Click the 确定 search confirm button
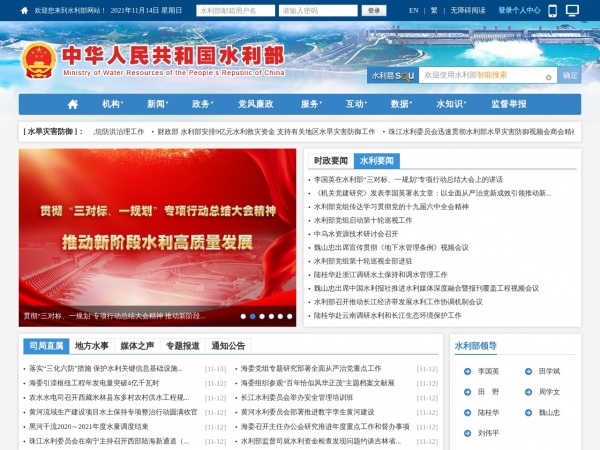The width and height of the screenshot is (600, 450). 570,75
